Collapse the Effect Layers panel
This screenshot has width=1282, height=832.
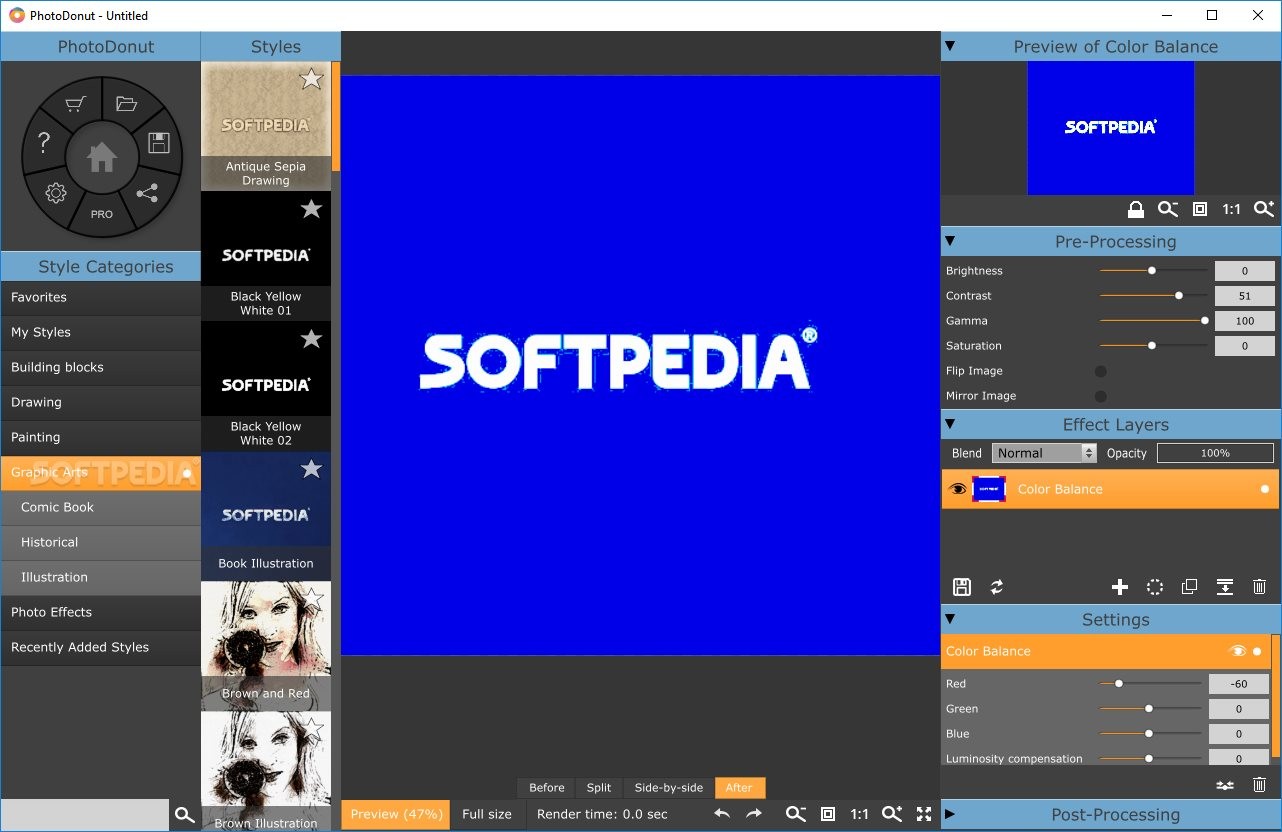coord(950,424)
